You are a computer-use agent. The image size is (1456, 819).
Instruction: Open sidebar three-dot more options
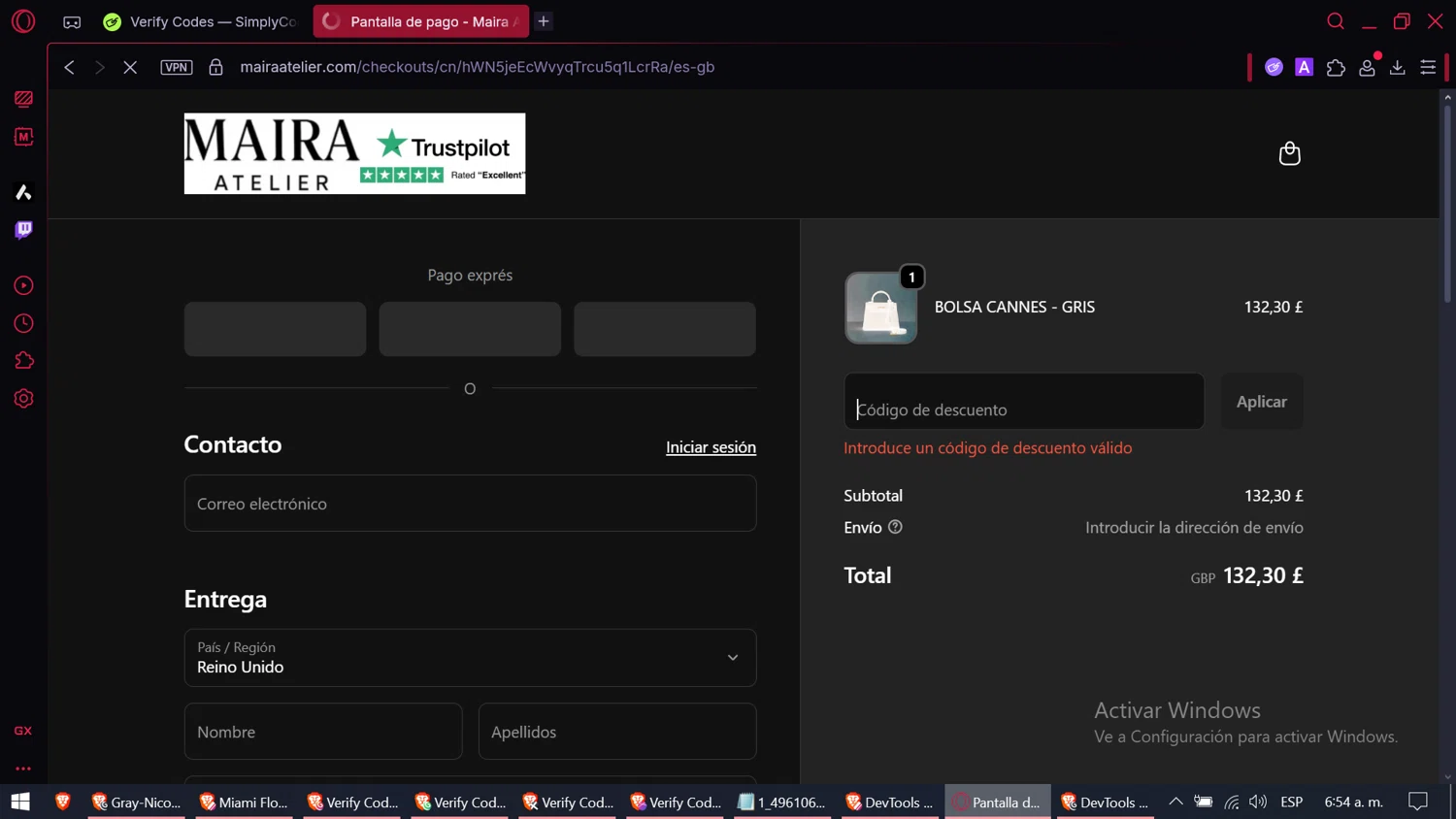click(23, 769)
